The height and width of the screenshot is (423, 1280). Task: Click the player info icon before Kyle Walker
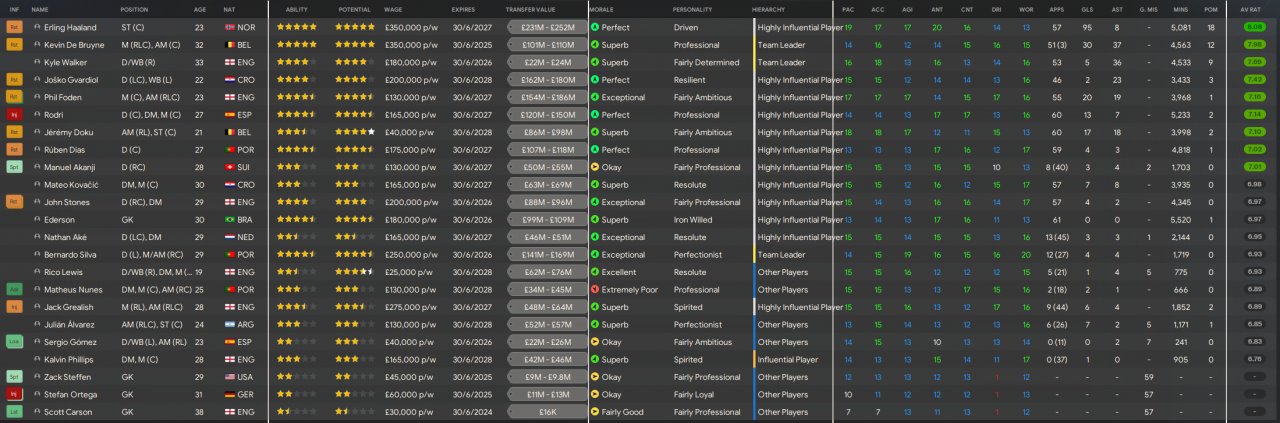[x=37, y=63]
